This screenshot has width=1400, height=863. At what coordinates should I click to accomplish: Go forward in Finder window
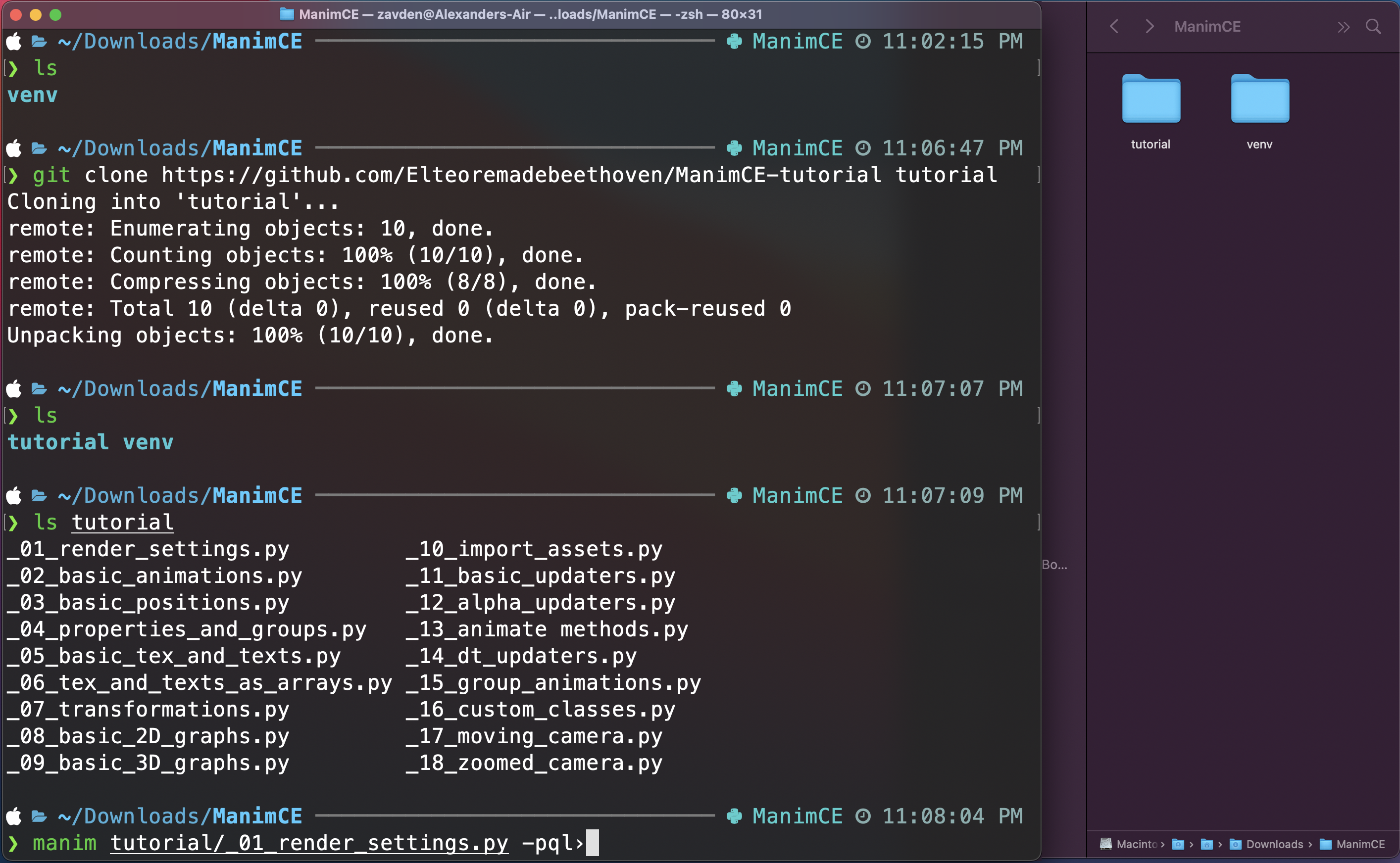pos(1150,26)
